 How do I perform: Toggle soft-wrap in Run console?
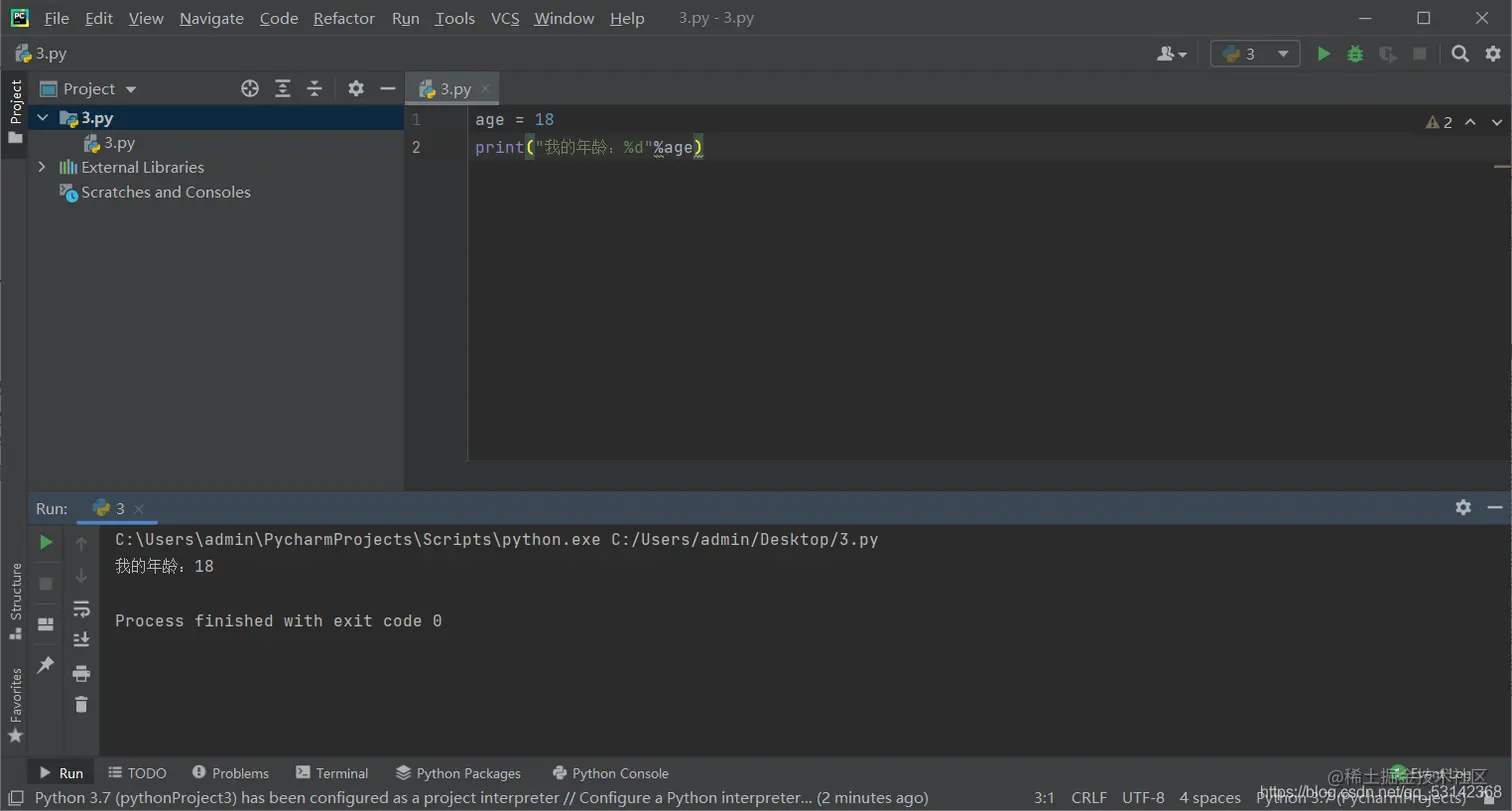tap(81, 608)
